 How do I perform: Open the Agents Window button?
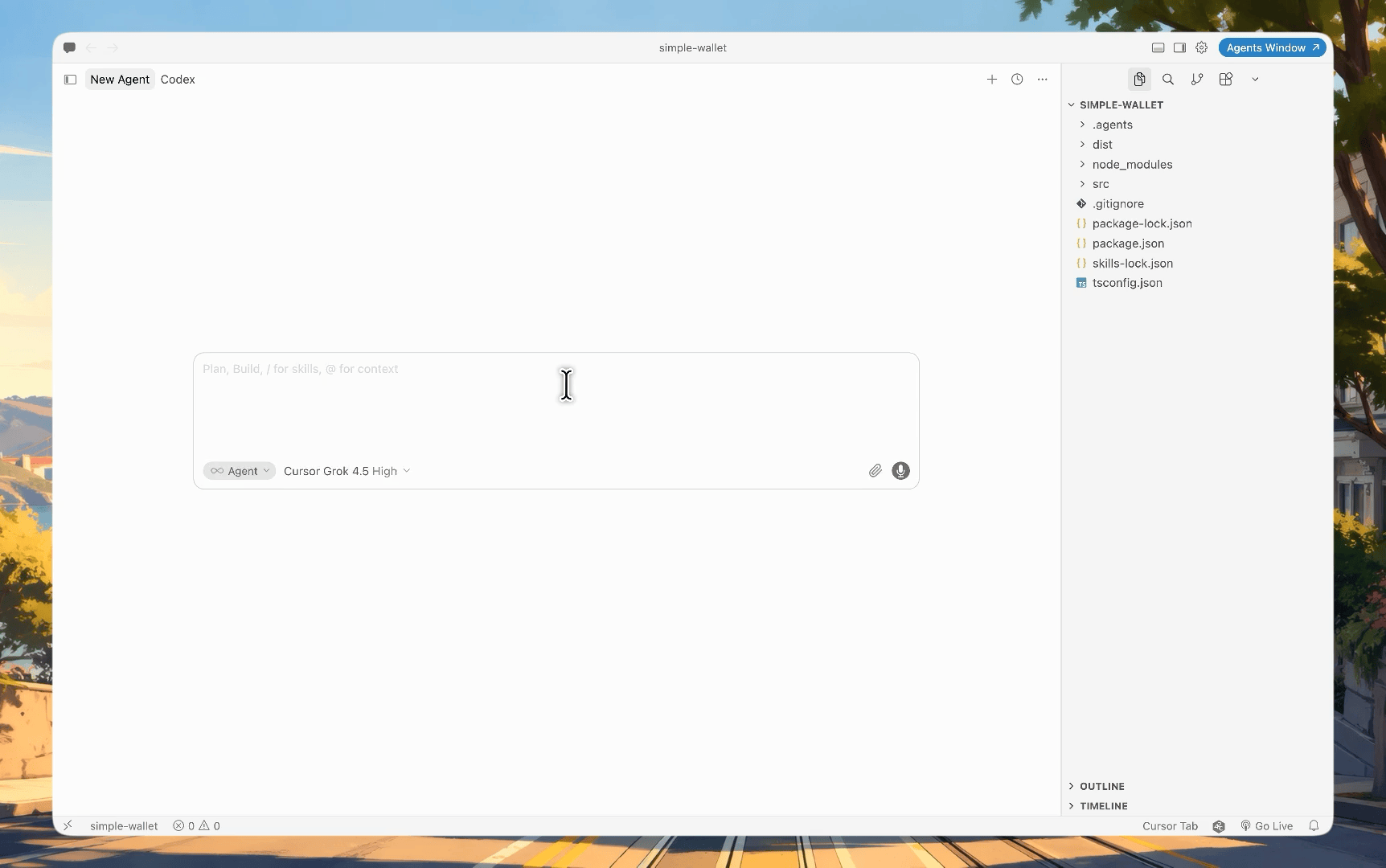coord(1272,47)
